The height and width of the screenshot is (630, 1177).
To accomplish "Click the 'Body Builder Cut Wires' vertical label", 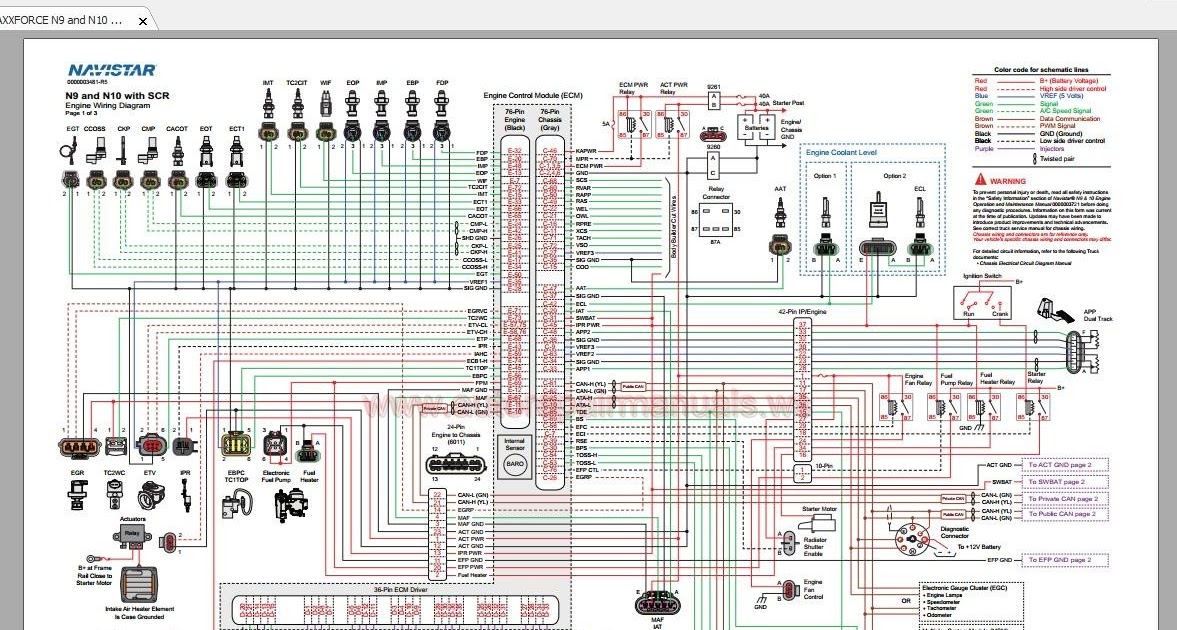I will [673, 228].
